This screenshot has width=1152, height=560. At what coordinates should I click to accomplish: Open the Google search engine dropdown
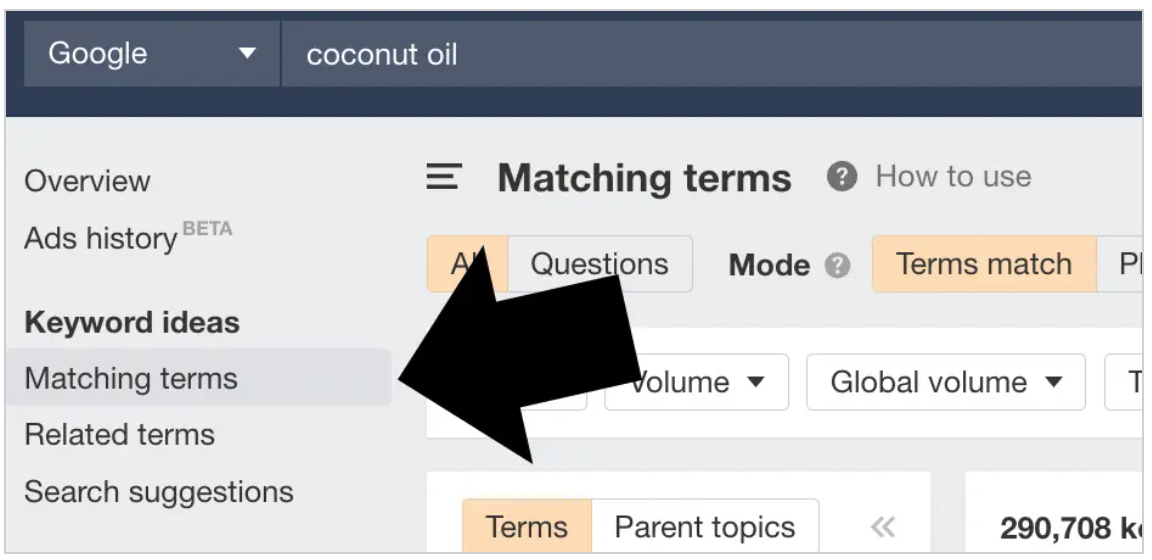(151, 54)
